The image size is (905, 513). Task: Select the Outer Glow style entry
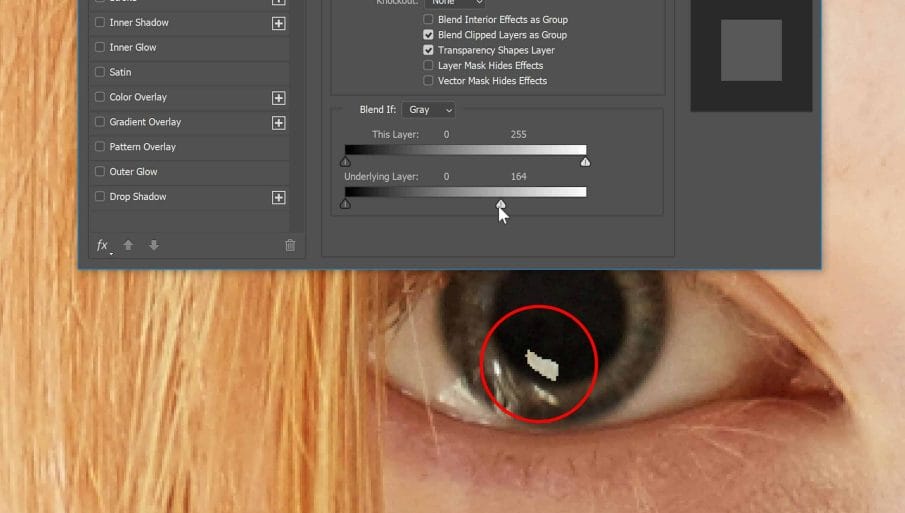(133, 172)
